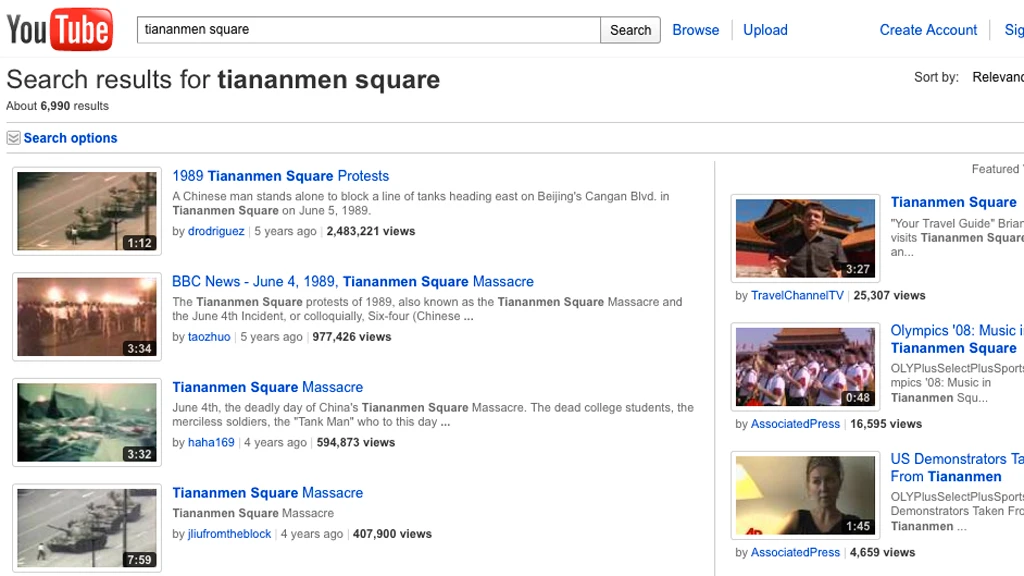Go to the Upload page
Screen dimensions: 1024x576
pos(765,30)
